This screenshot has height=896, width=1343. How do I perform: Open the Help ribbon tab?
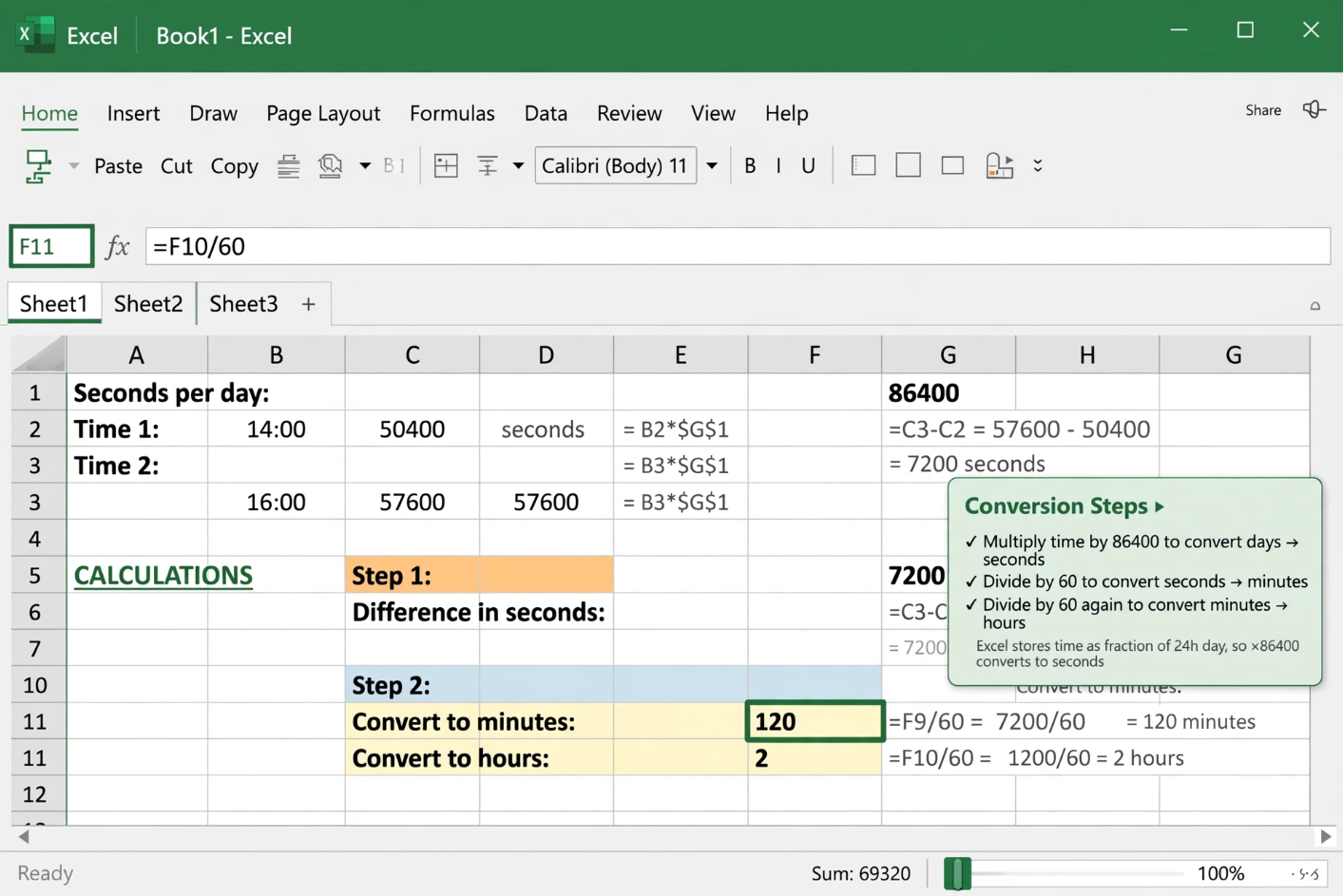(786, 113)
